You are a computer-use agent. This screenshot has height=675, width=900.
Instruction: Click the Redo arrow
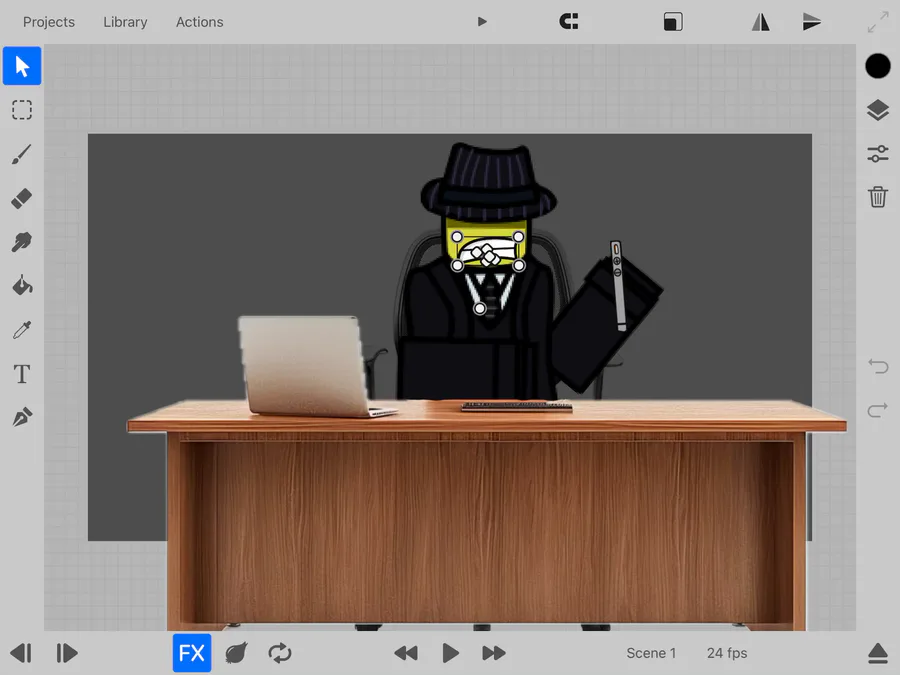pos(878,410)
